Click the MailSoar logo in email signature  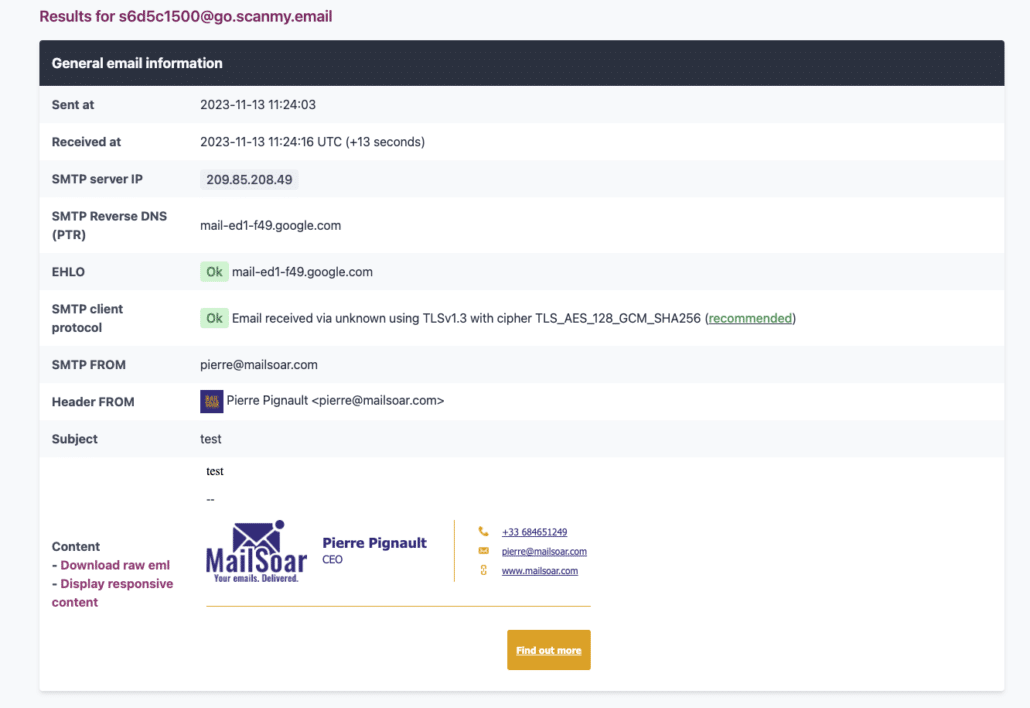click(256, 551)
